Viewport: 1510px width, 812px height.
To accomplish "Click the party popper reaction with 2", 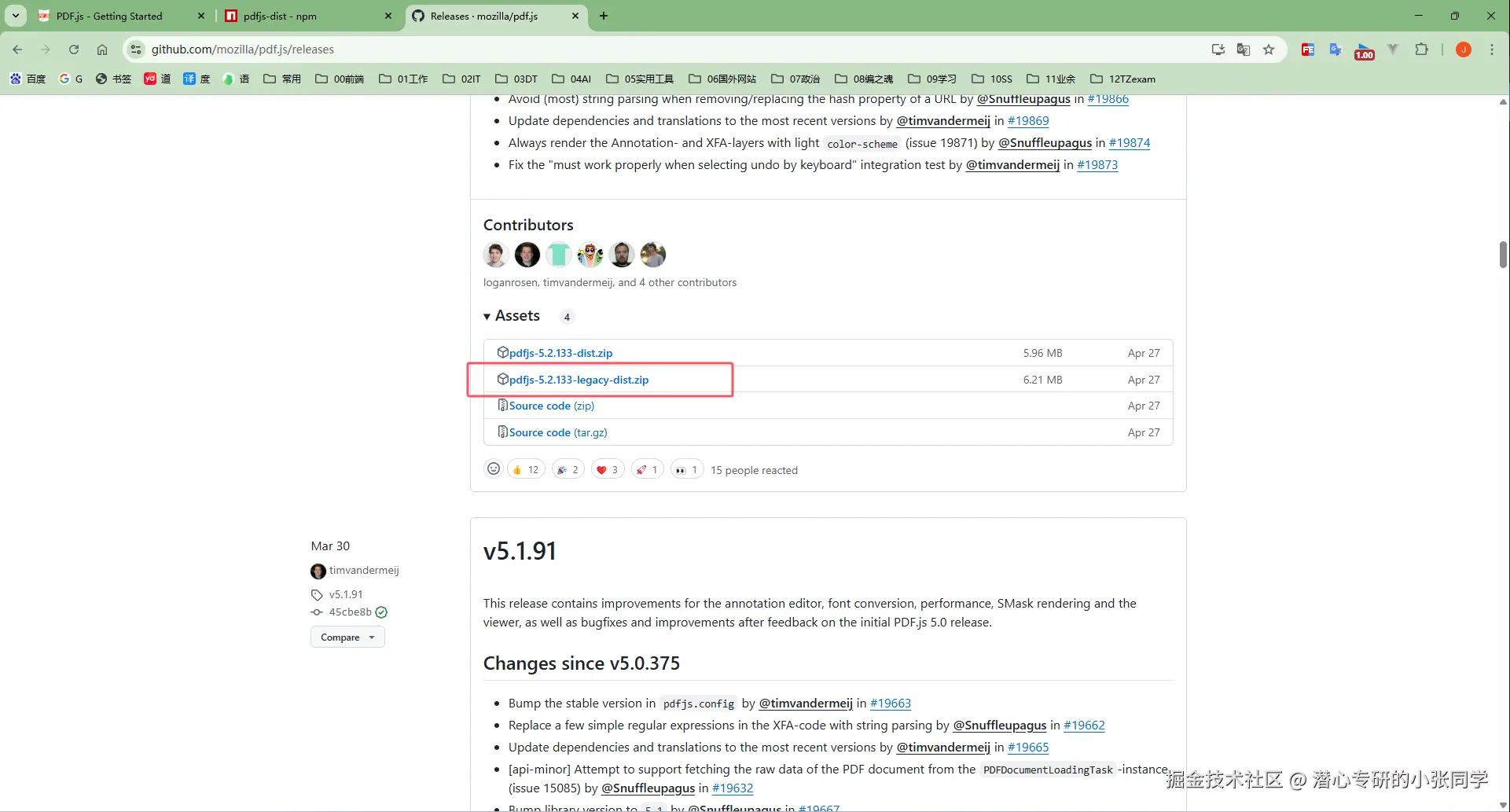I will point(568,469).
